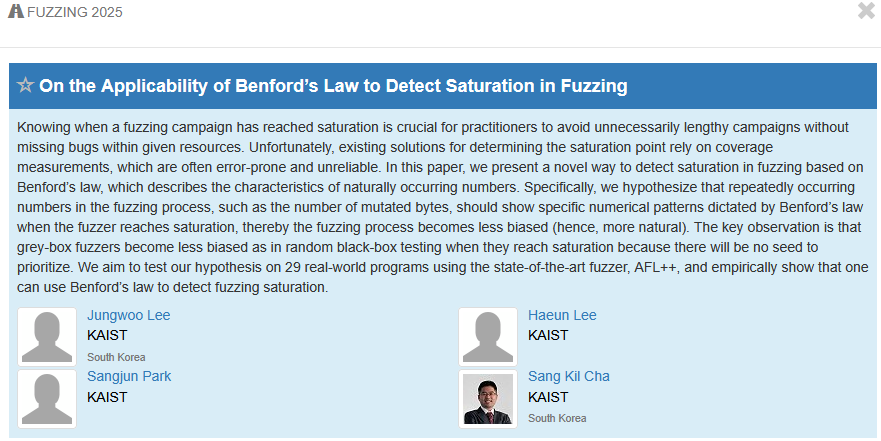Open Sang Kil Cha's profile link

568,376
